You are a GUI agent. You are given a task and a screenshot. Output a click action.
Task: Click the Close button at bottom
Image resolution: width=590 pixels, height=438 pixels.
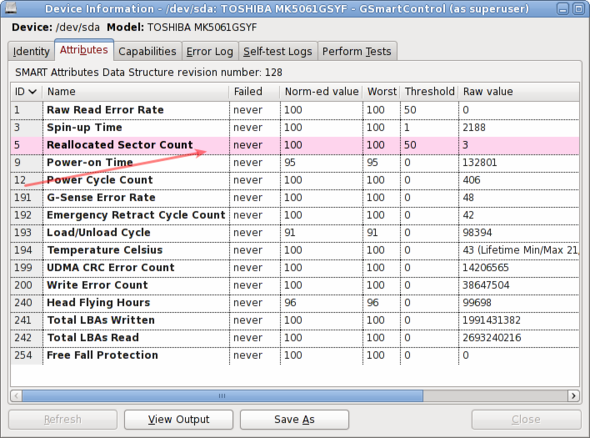(x=526, y=419)
